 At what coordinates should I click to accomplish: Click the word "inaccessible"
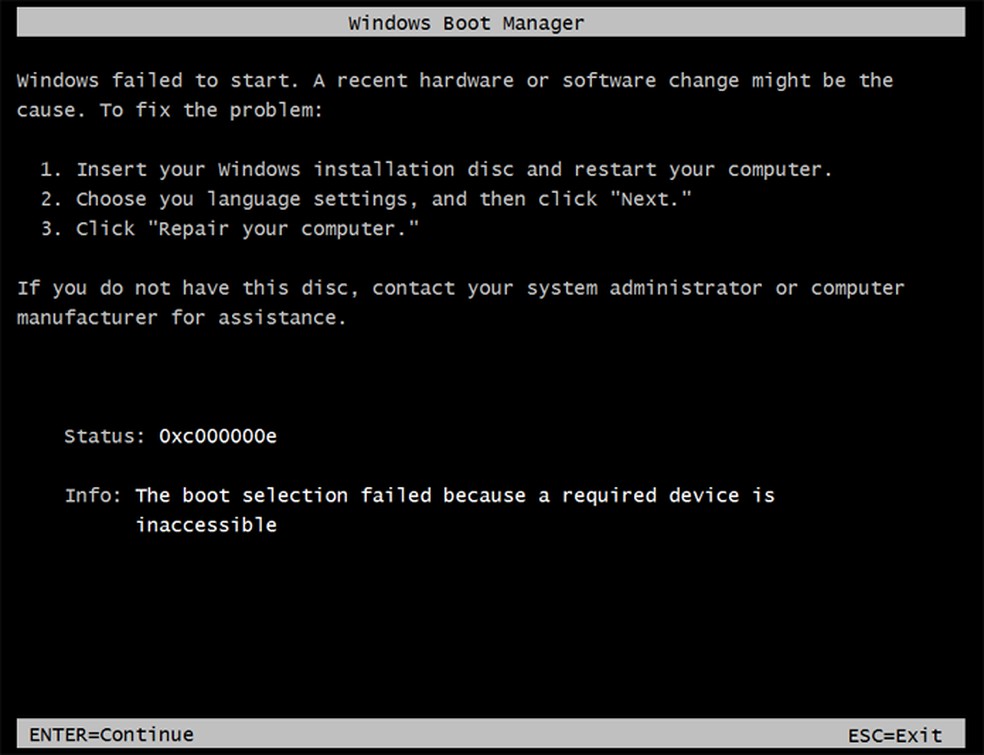click(206, 524)
